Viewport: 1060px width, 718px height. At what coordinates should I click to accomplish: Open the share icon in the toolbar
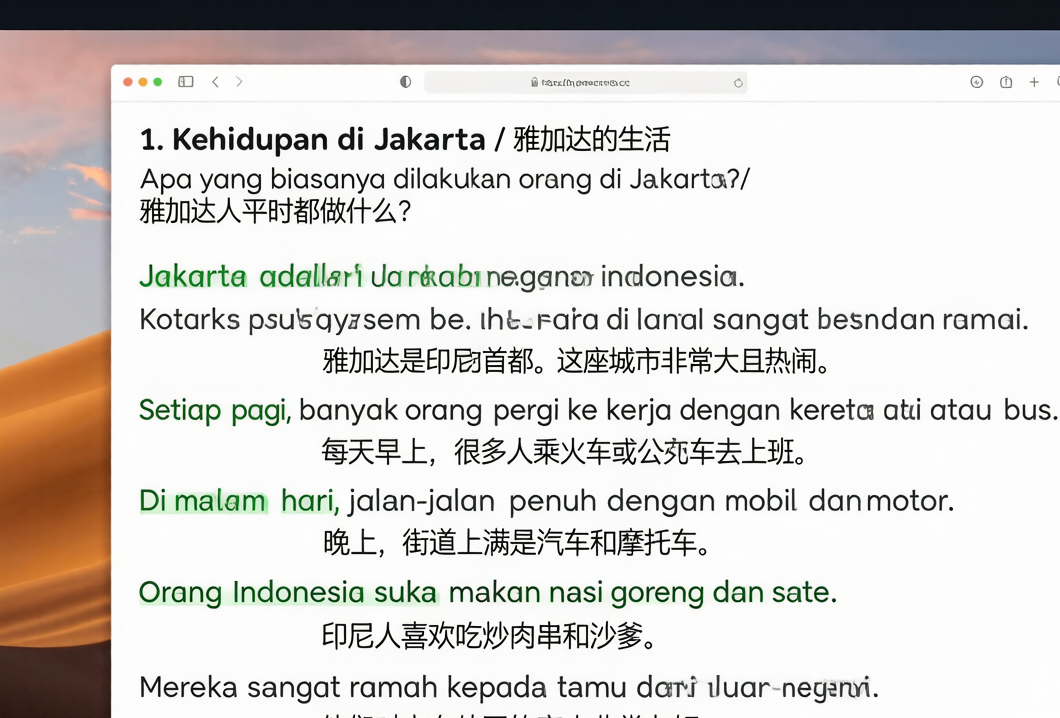pos(1006,82)
